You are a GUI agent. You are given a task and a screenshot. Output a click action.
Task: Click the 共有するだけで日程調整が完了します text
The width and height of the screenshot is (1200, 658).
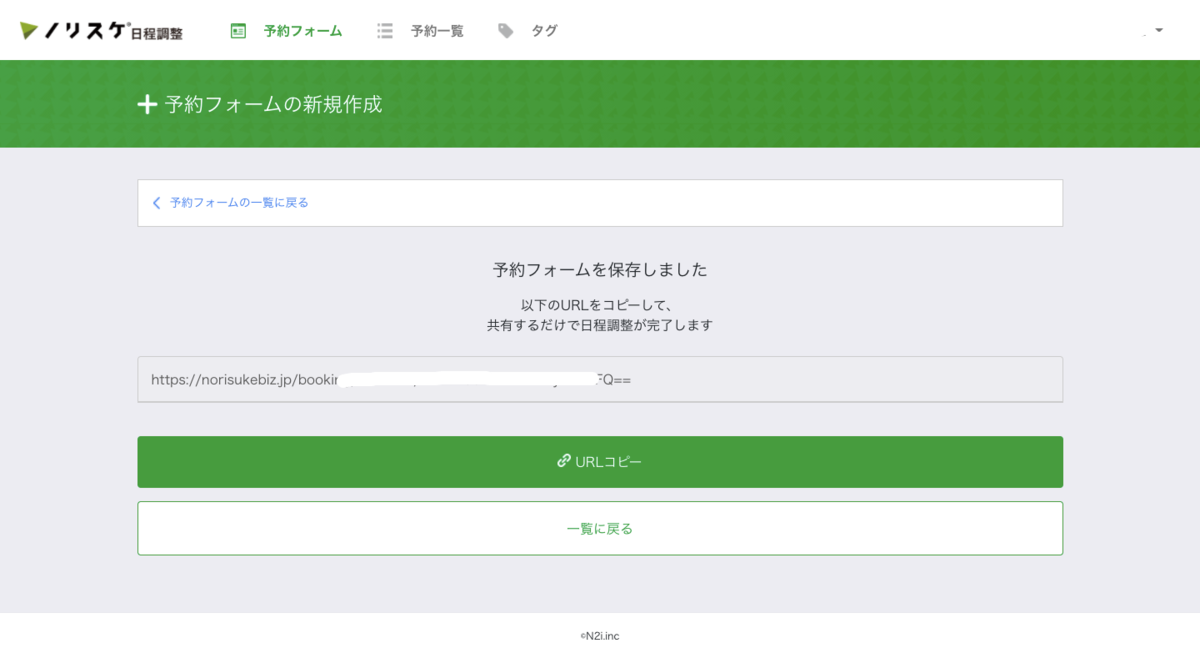point(600,325)
